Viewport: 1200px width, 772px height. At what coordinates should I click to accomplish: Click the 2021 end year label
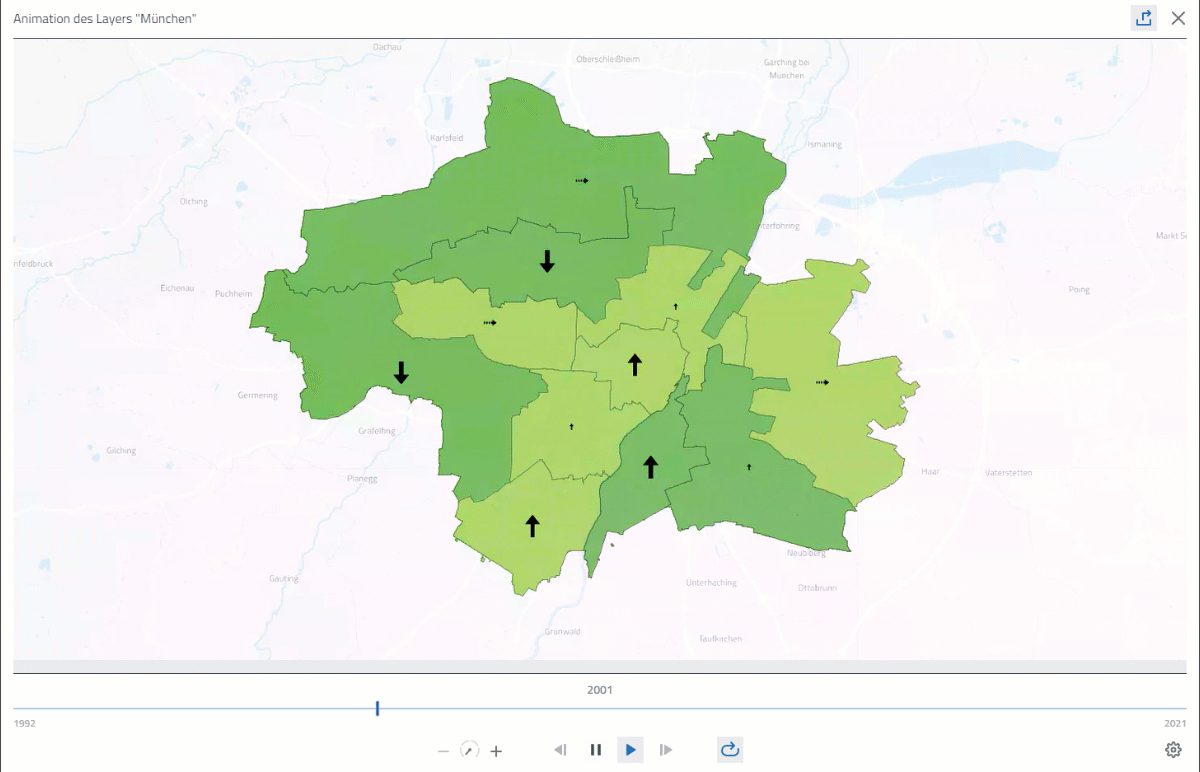point(1175,723)
